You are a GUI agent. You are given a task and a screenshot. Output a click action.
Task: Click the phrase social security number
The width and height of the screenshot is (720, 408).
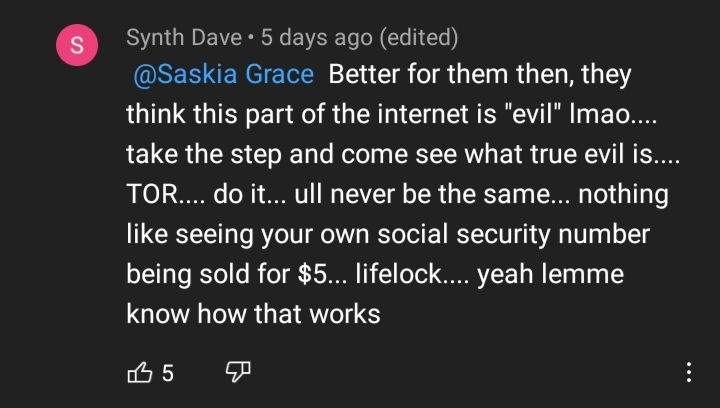pos(513,235)
